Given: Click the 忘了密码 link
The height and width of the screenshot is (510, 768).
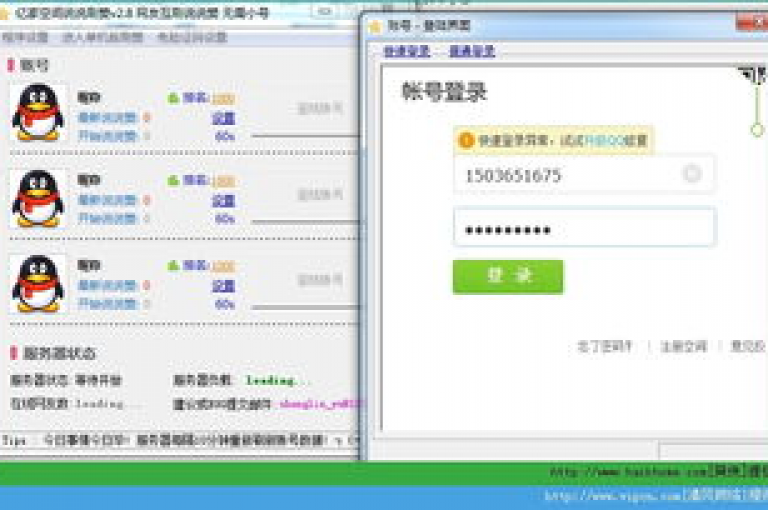Looking at the screenshot, I should [x=605, y=346].
